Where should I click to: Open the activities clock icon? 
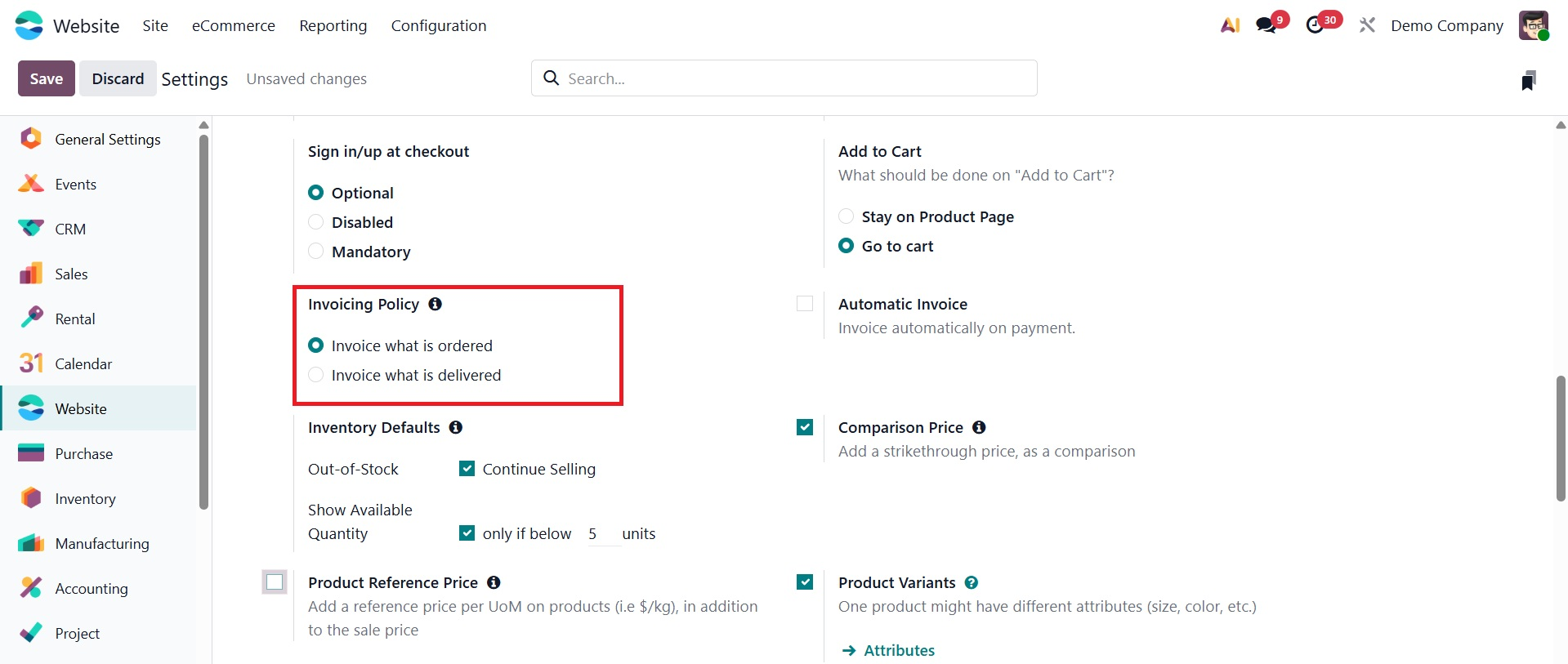pyautogui.click(x=1316, y=25)
